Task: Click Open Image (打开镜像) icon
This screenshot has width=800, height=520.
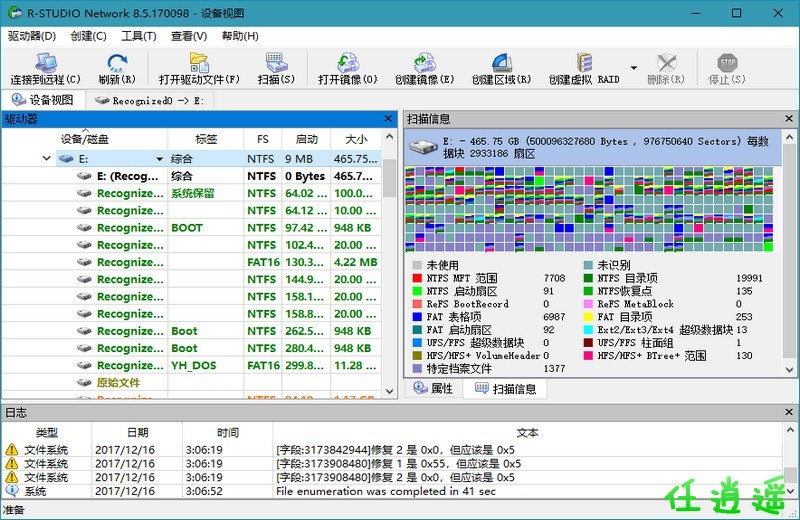Action: click(x=348, y=63)
